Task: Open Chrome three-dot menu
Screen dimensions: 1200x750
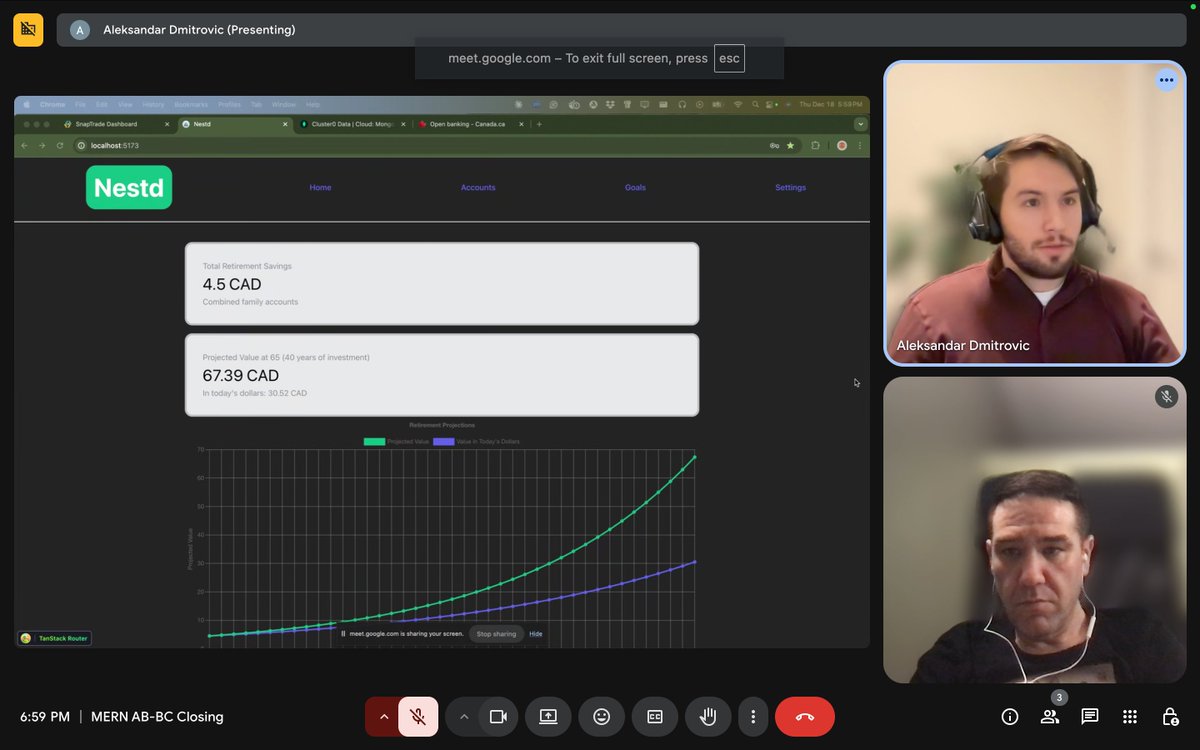Action: [x=859, y=145]
